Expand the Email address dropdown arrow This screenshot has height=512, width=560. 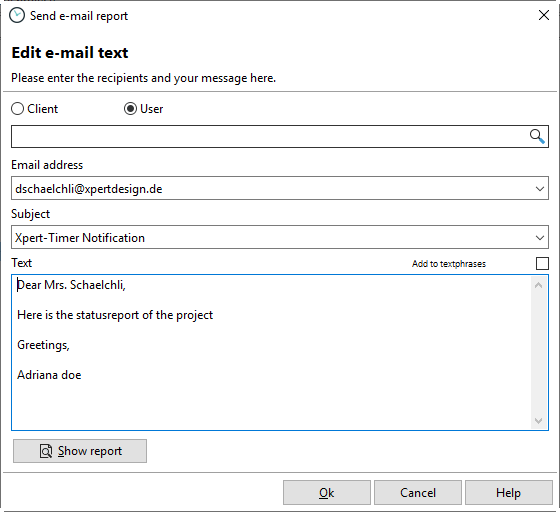click(x=540, y=189)
